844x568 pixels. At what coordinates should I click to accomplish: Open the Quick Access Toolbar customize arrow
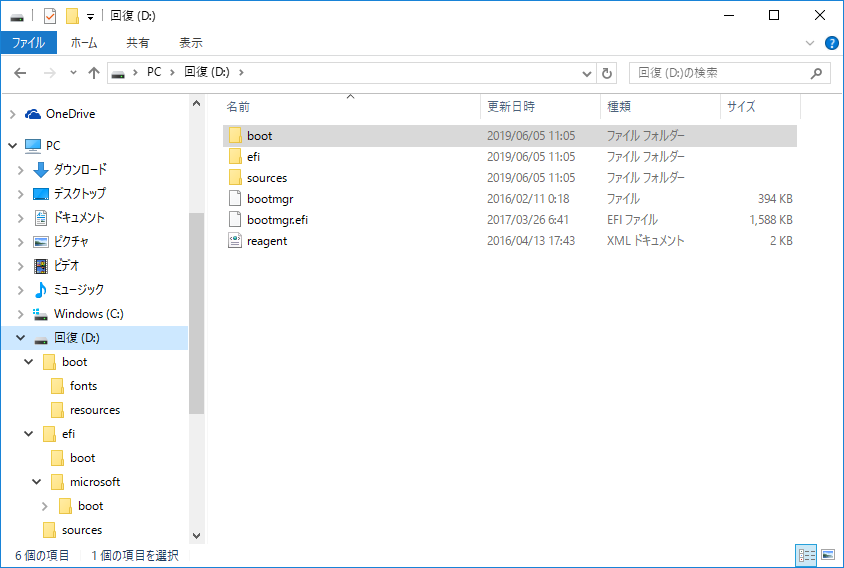tap(90, 17)
